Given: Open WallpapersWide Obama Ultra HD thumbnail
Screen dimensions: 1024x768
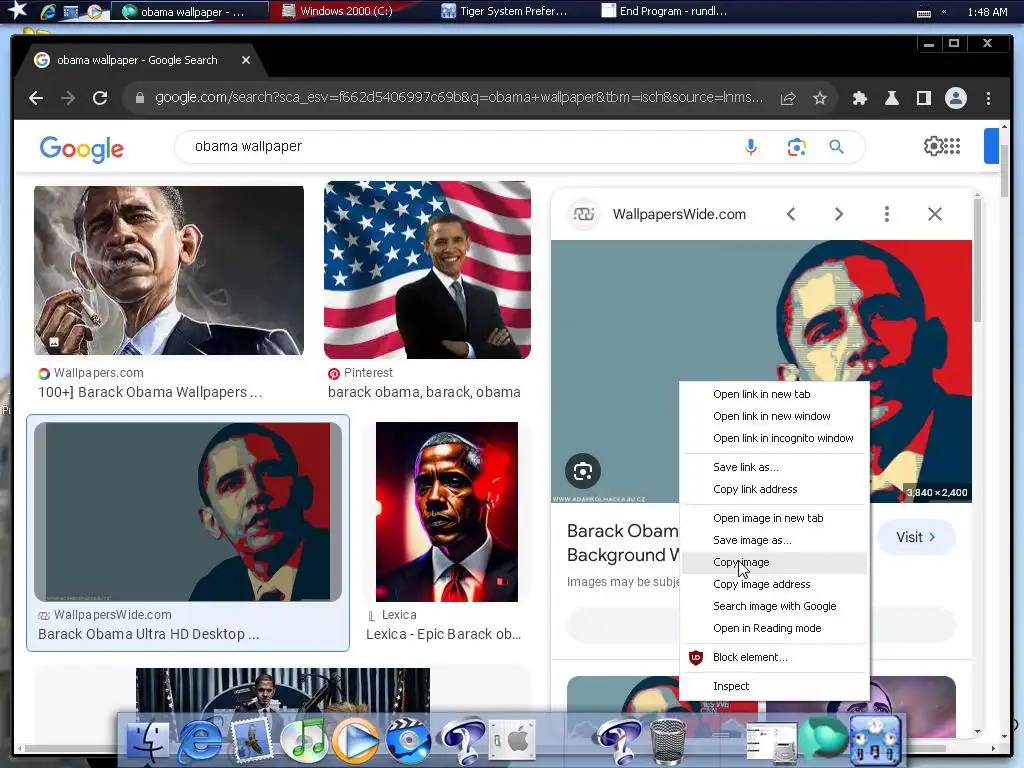Looking at the screenshot, I should click(187, 511).
